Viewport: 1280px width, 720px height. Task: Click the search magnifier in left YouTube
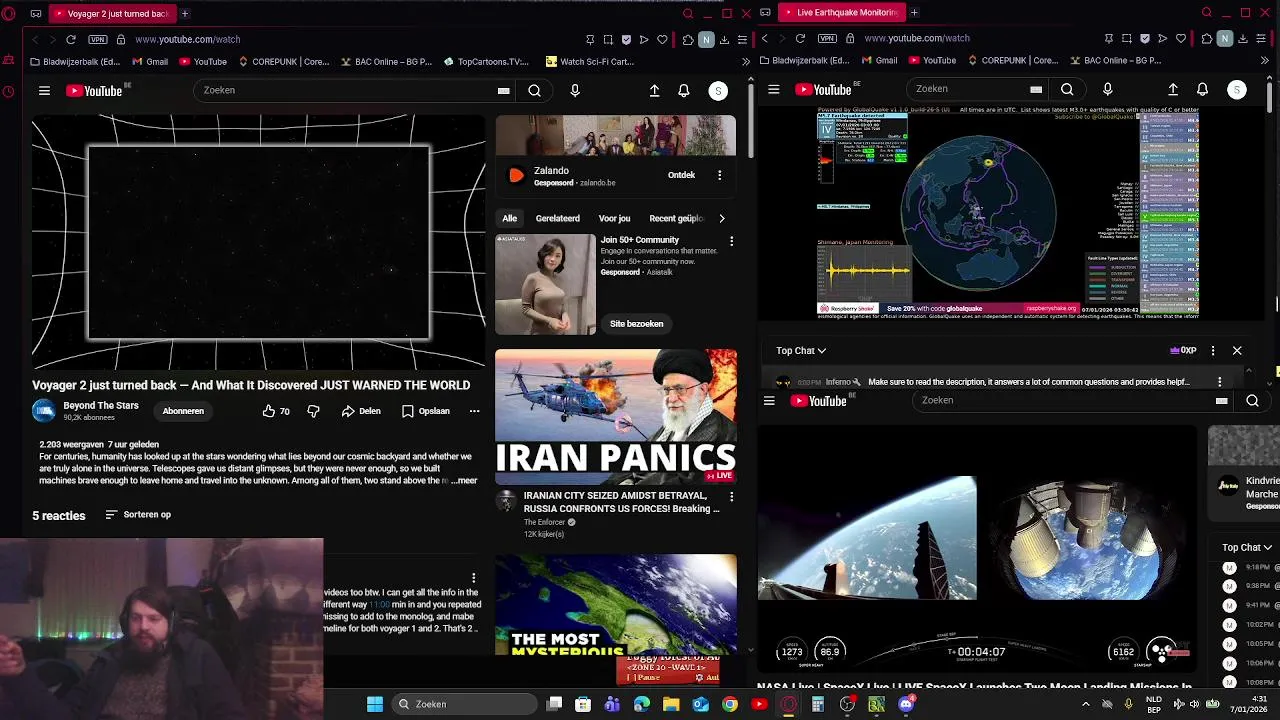click(534, 91)
